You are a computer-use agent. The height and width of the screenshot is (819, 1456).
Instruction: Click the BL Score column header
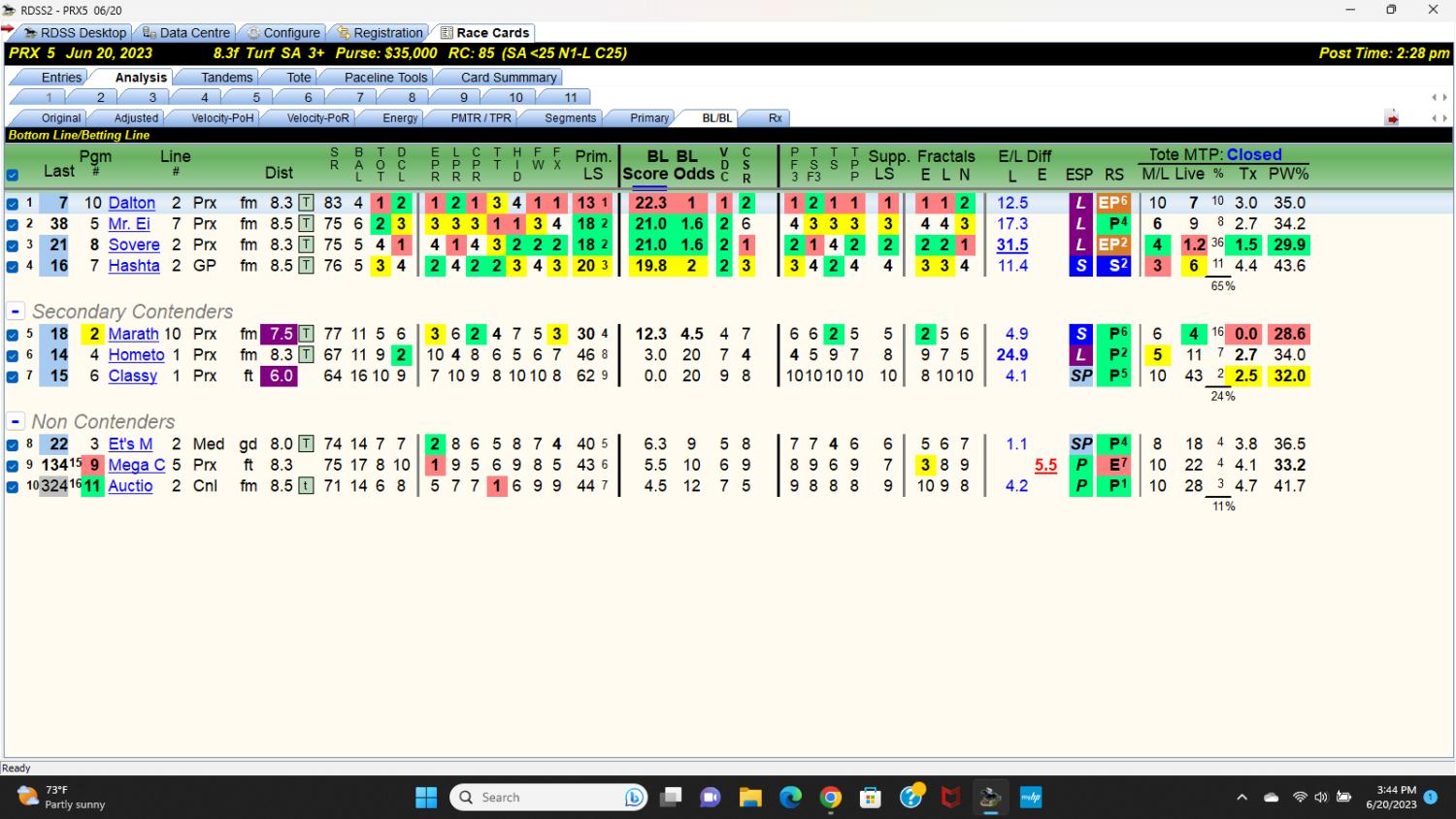click(645, 165)
